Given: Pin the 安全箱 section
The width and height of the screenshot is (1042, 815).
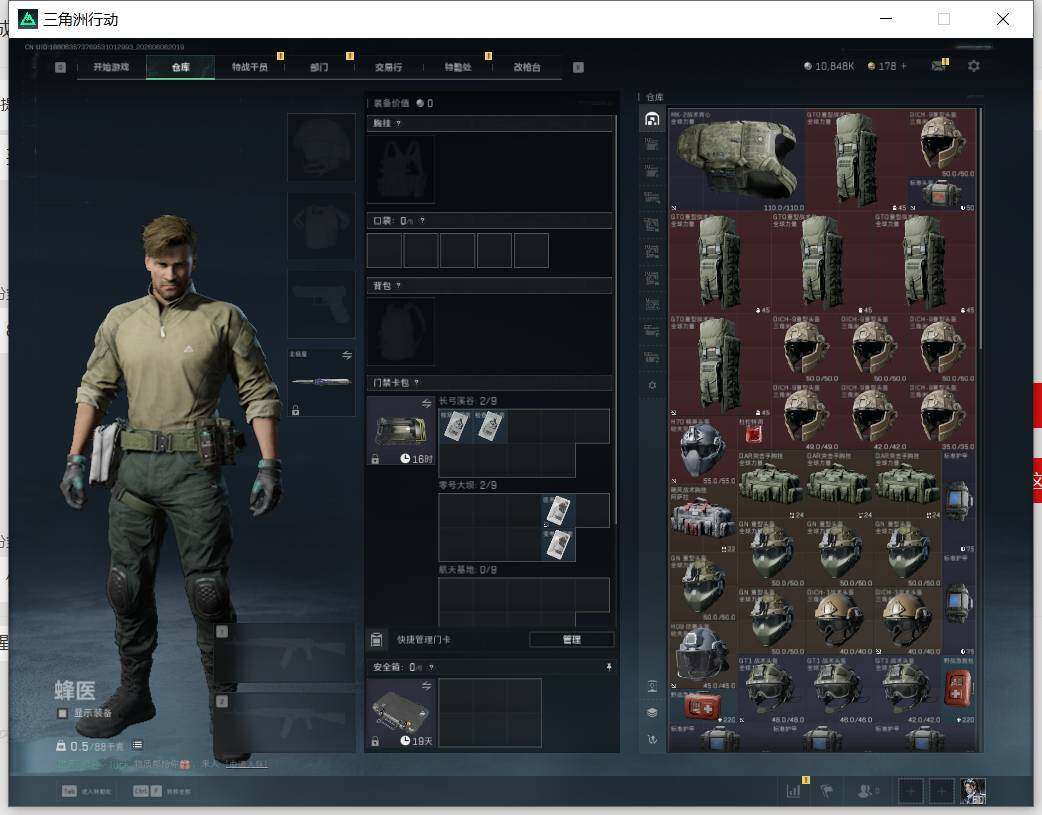Looking at the screenshot, I should click(609, 667).
